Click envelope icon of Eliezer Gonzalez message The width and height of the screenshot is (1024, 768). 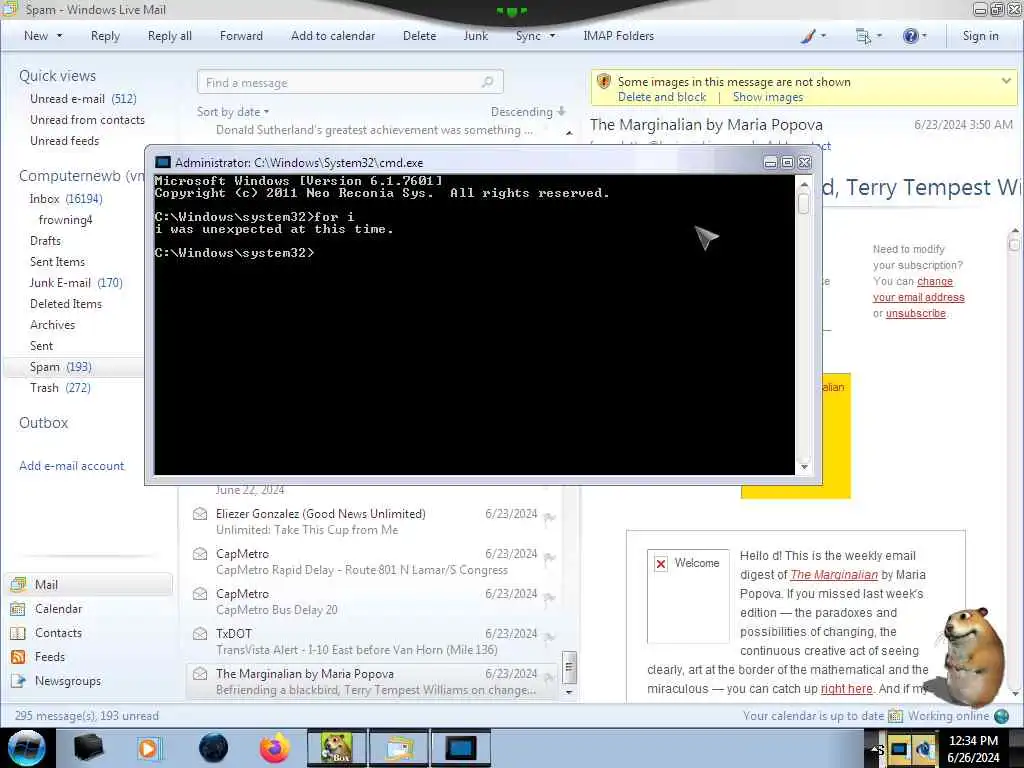click(x=200, y=514)
